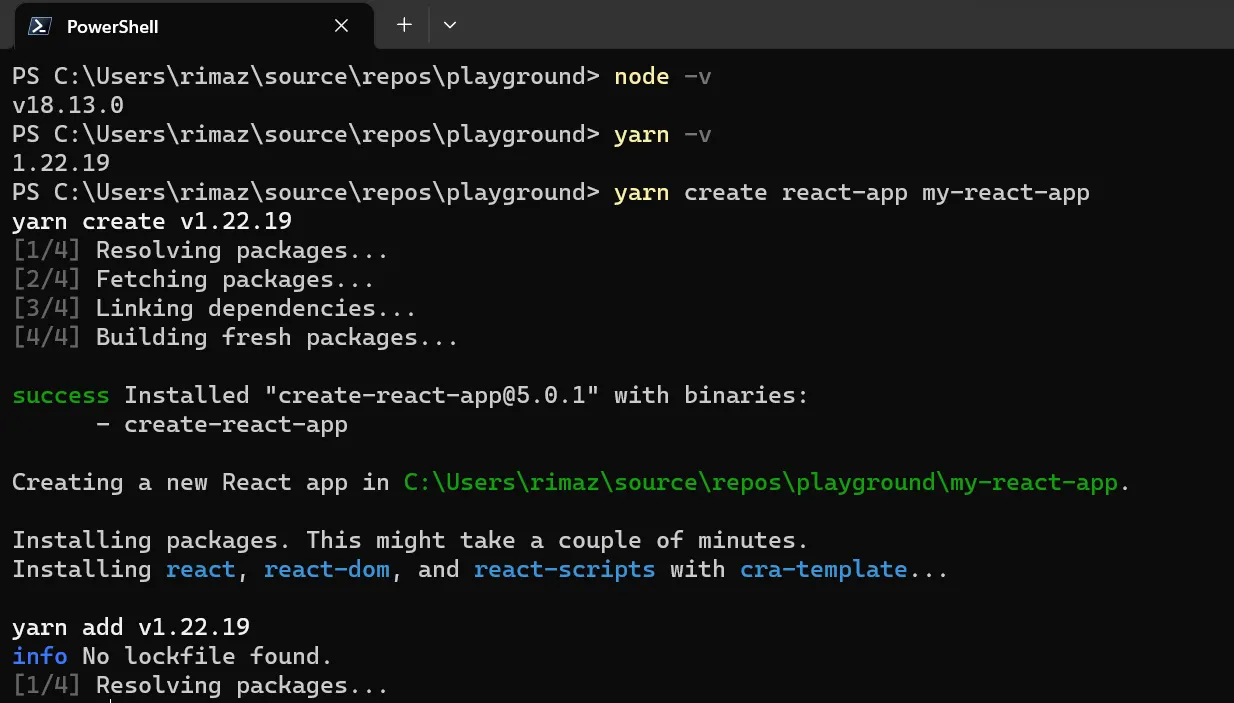Select the PowerShell tab title text
This screenshot has width=1234, height=703.
click(x=111, y=26)
